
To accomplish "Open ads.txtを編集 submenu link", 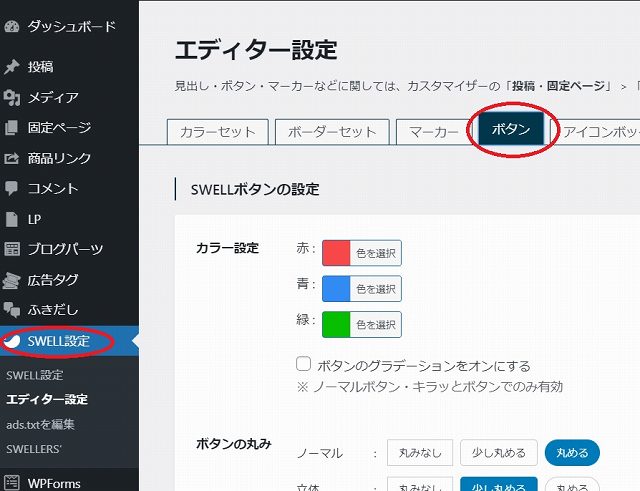I will point(40,424).
